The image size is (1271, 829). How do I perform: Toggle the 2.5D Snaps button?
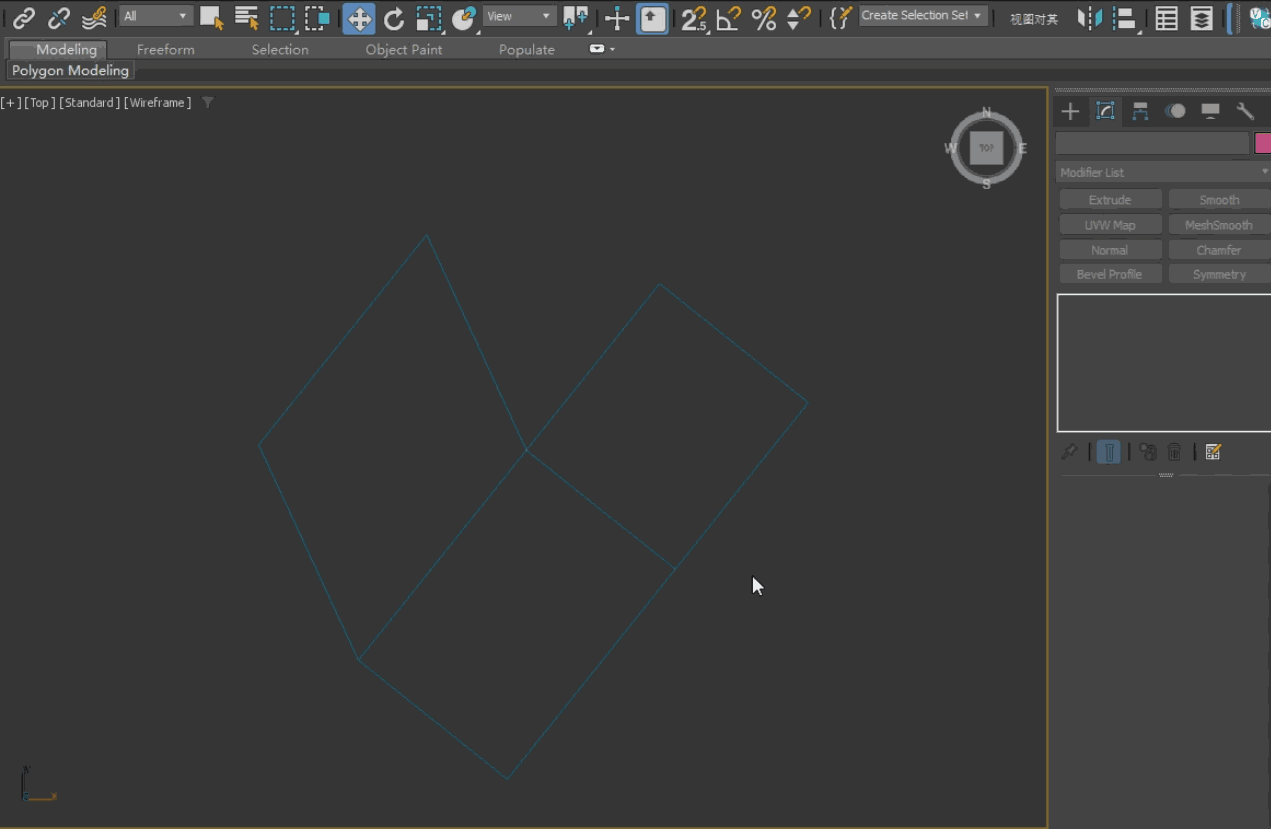(694, 17)
